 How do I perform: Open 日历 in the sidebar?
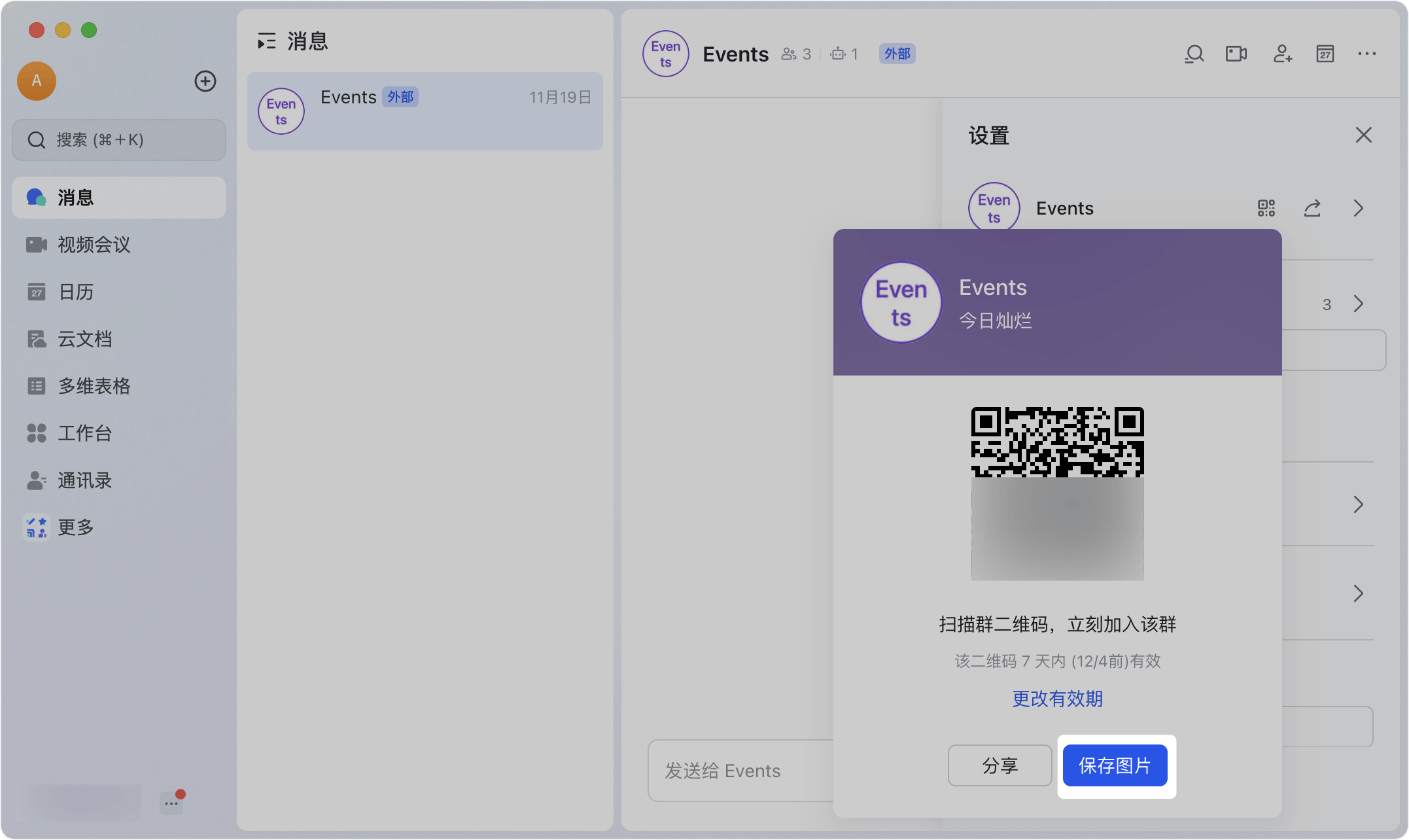pyautogui.click(x=119, y=292)
